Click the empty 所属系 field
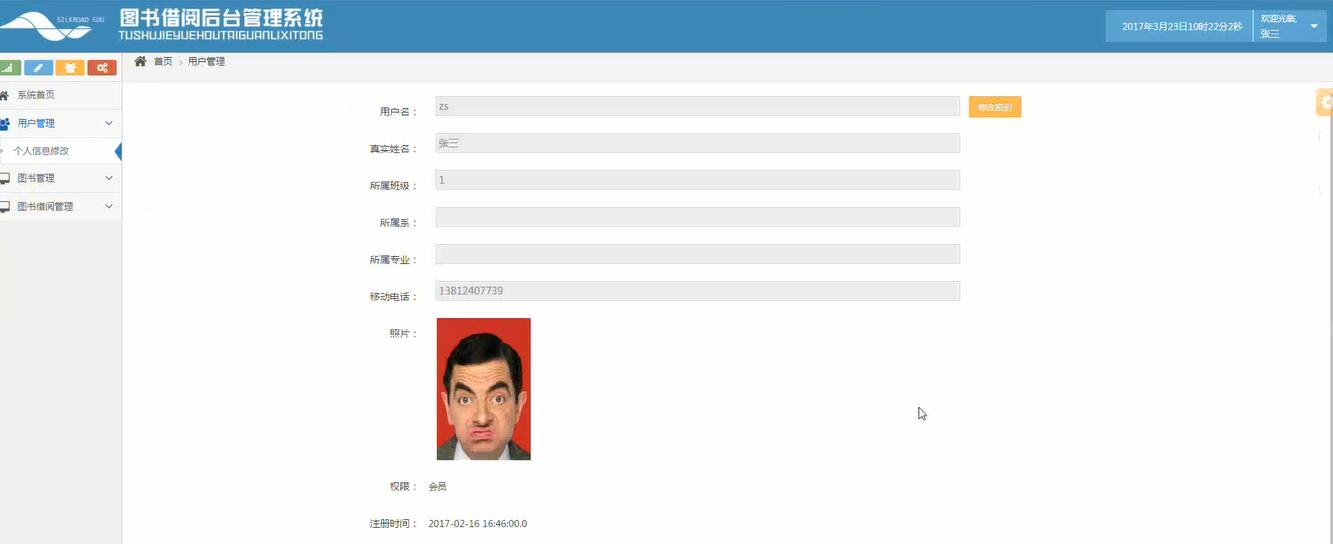Screen dimensions: 1333x544 [697, 217]
